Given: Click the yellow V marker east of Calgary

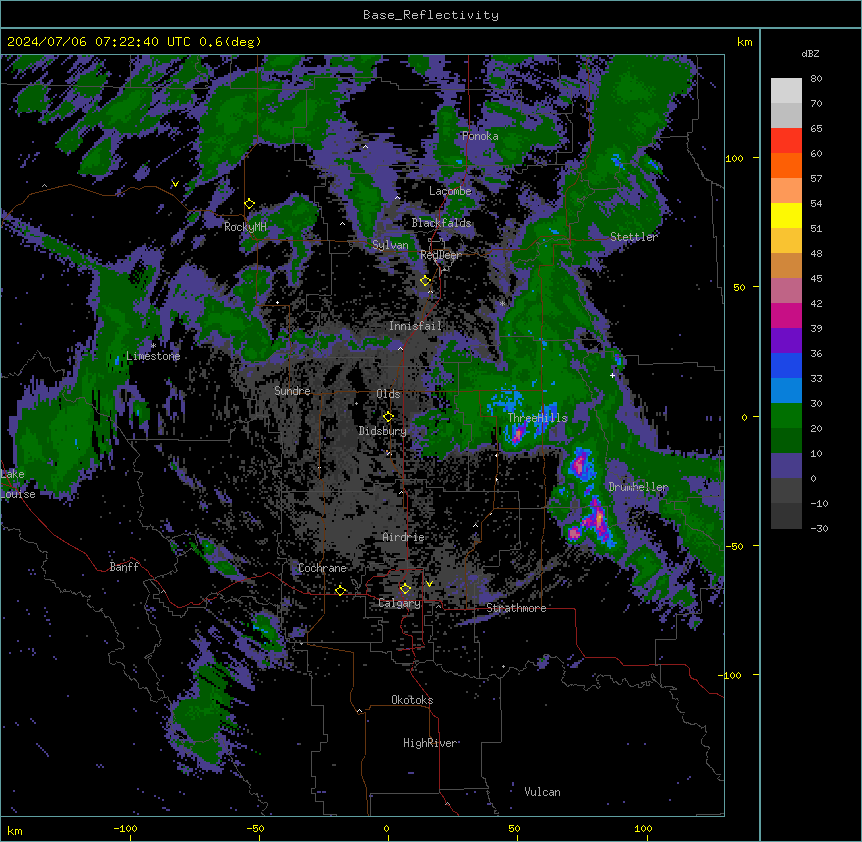Looking at the screenshot, I should pos(429,584).
